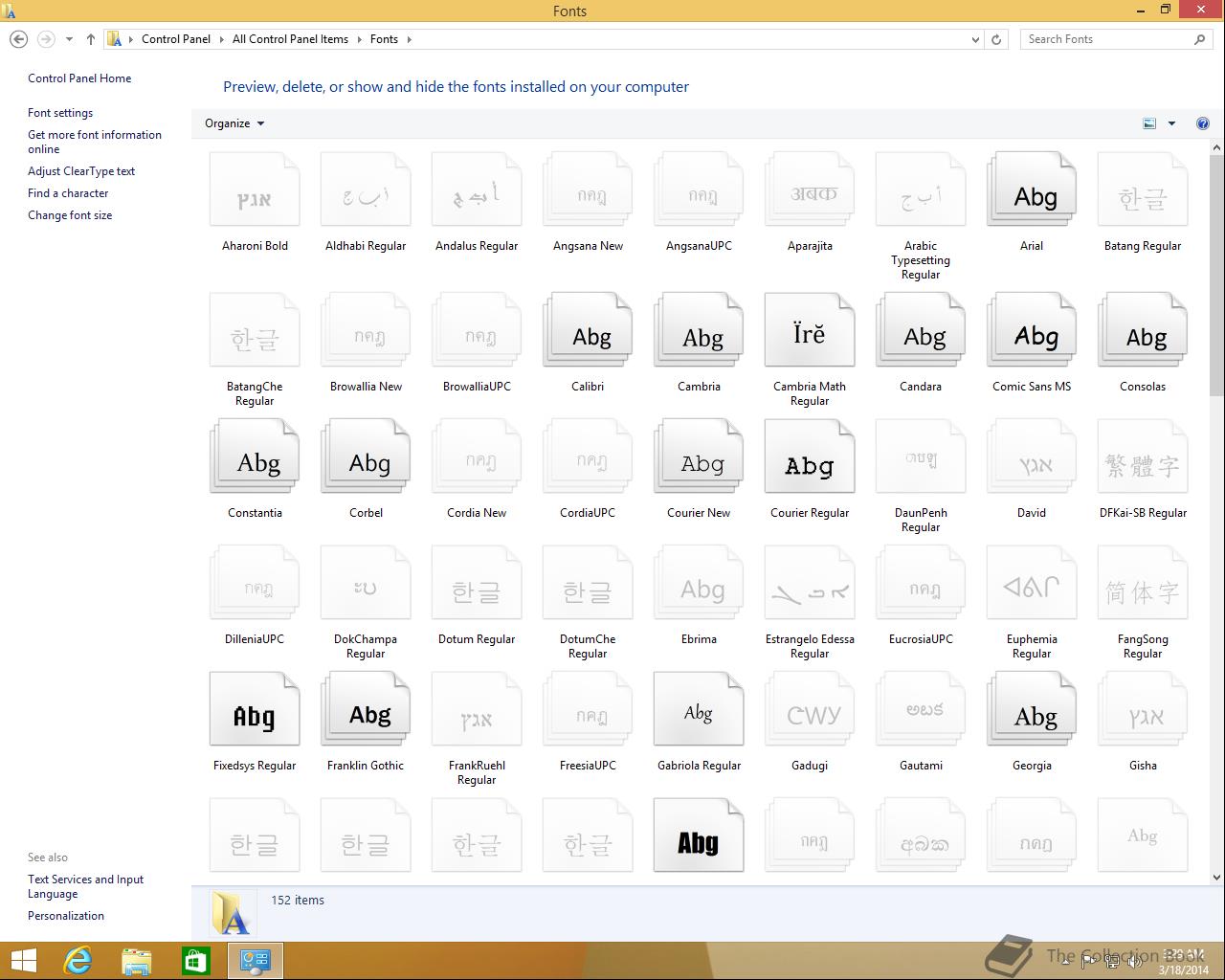Go back with the Back arrow
The height and width of the screenshot is (980, 1225).
(18, 39)
